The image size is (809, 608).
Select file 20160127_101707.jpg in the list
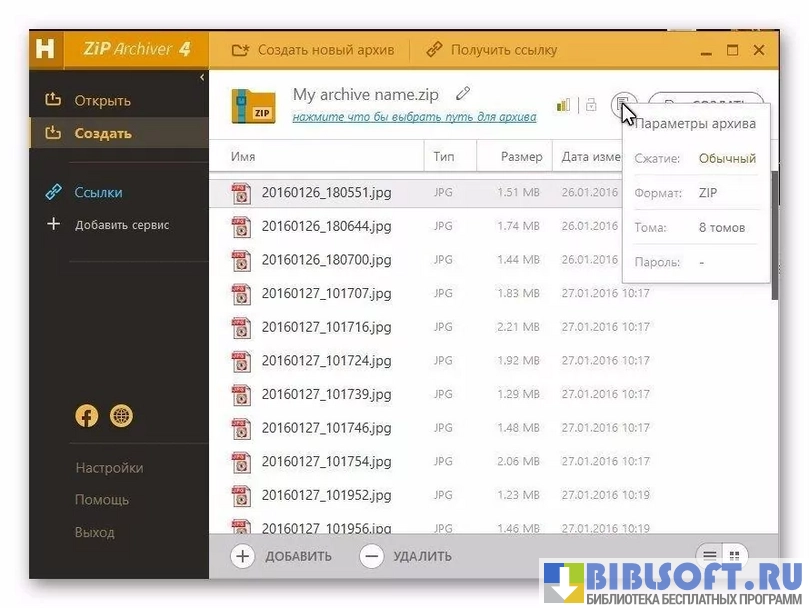coord(326,293)
